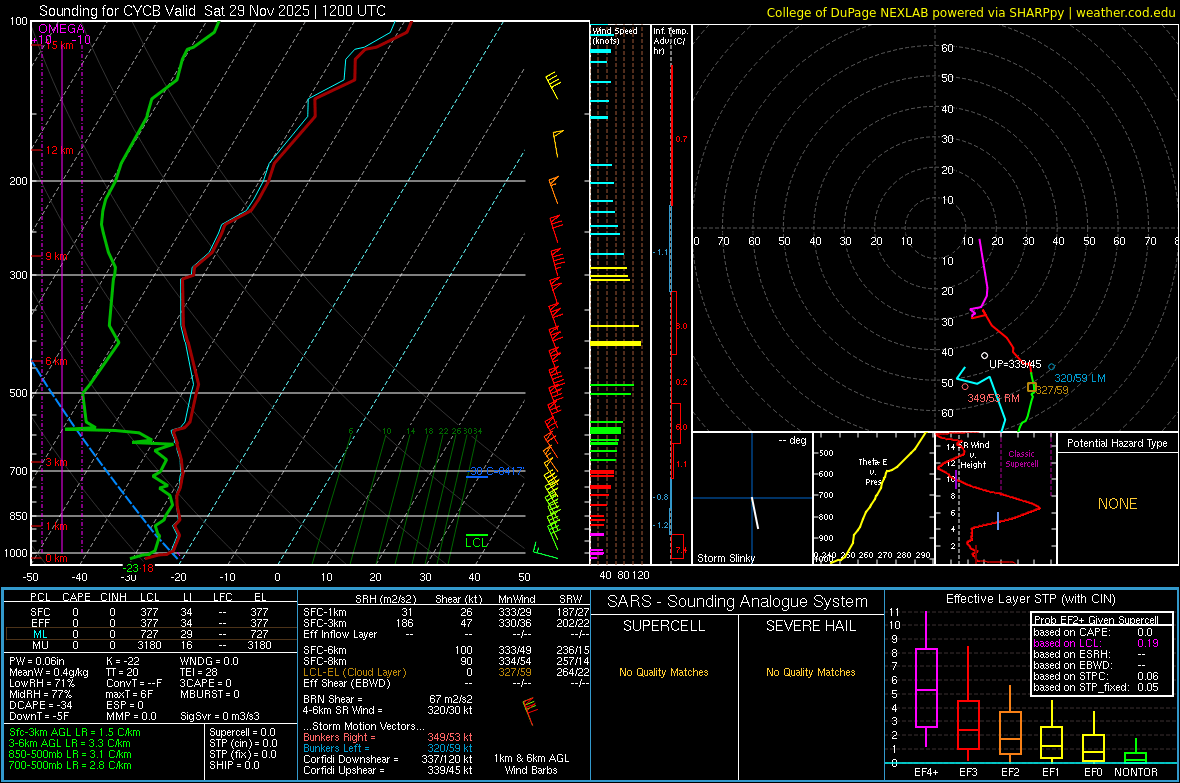This screenshot has width=1180, height=783.
Task: Click the 'UP=339/45' hodograph label
Action: click(x=1015, y=364)
